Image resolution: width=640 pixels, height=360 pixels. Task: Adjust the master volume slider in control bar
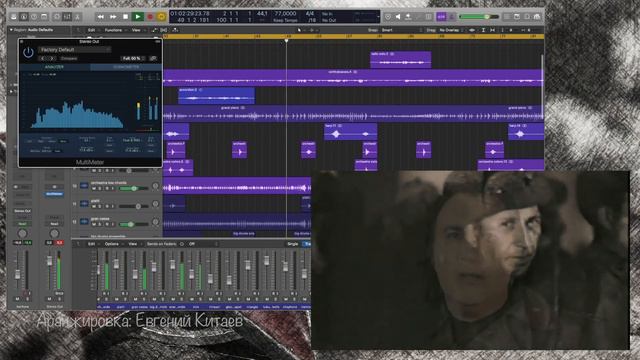point(479,17)
